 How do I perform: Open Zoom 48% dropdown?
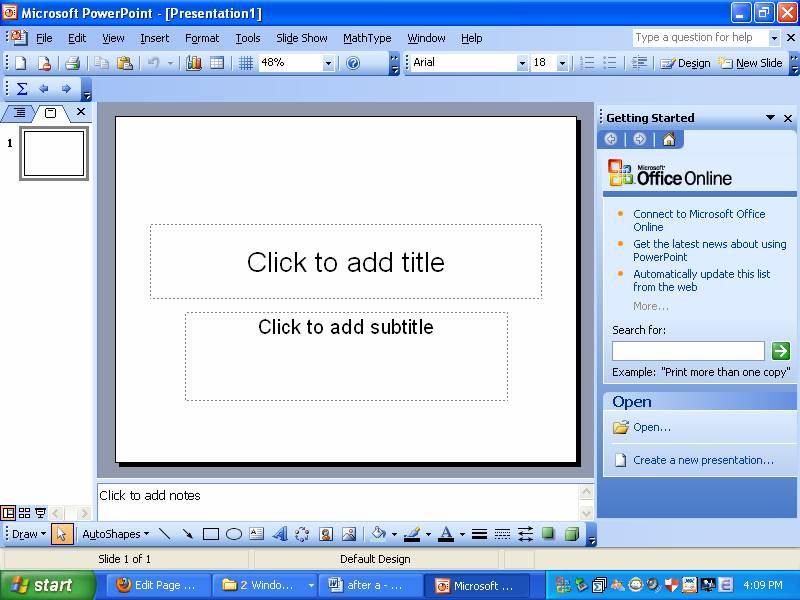point(329,63)
